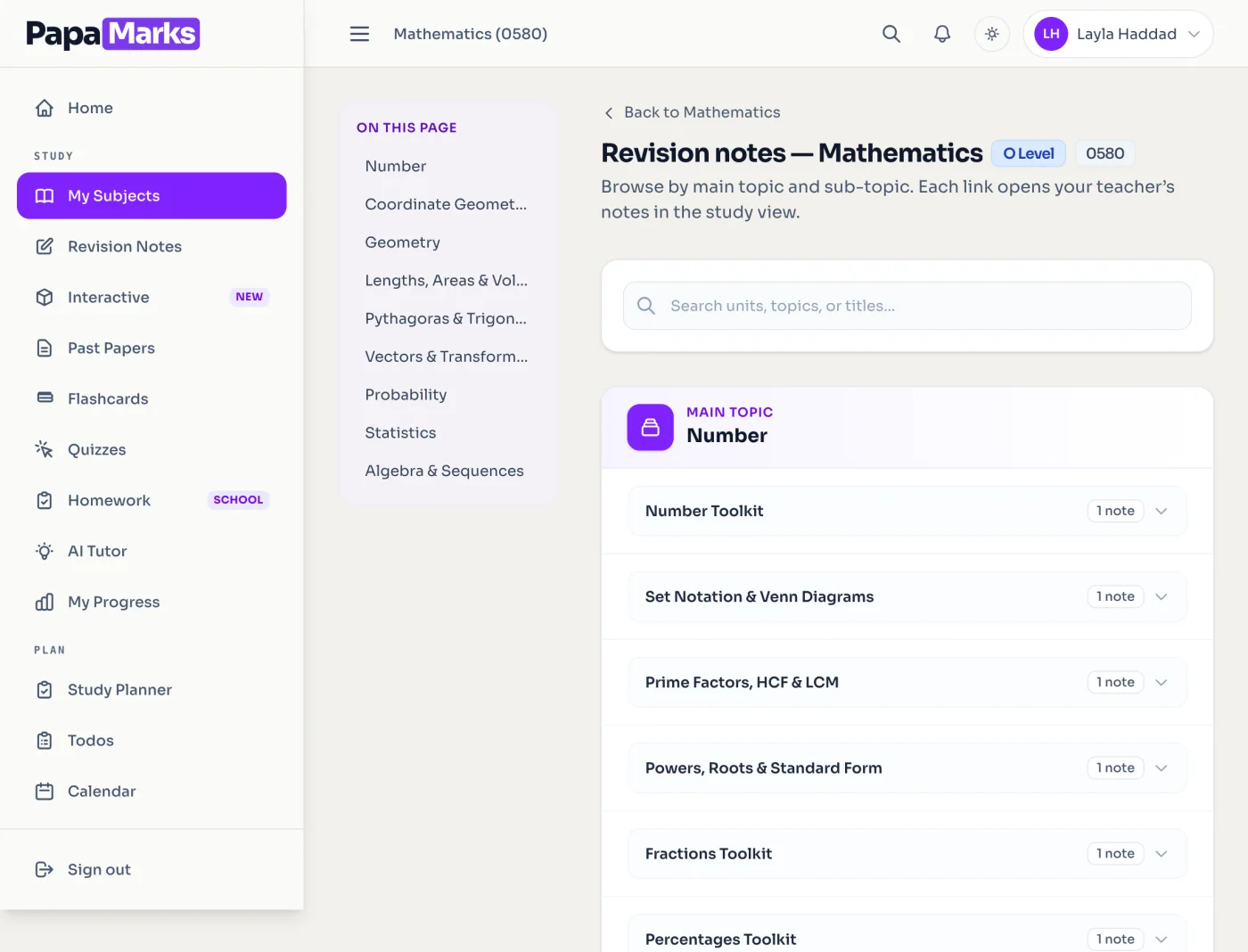
Task: Open notifications bell icon
Action: click(942, 34)
